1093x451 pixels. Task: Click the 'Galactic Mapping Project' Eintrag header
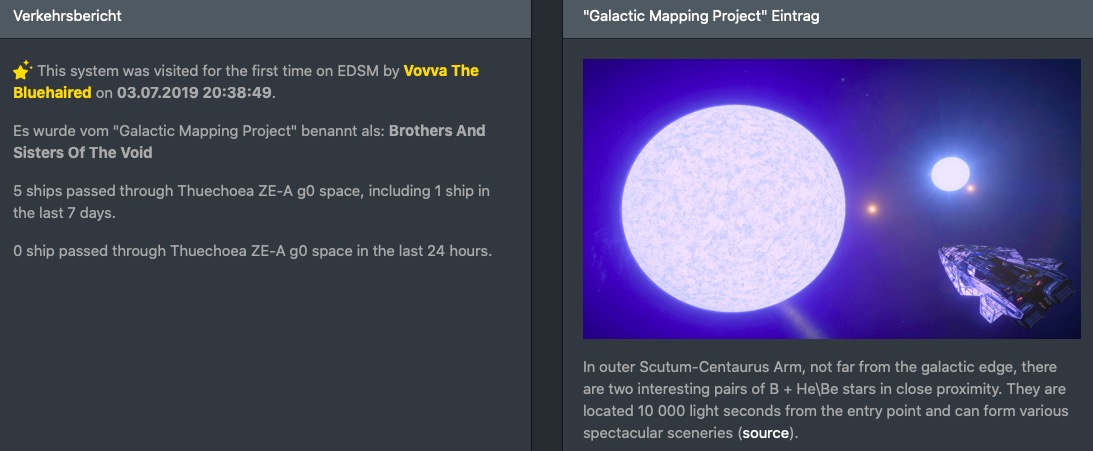700,16
